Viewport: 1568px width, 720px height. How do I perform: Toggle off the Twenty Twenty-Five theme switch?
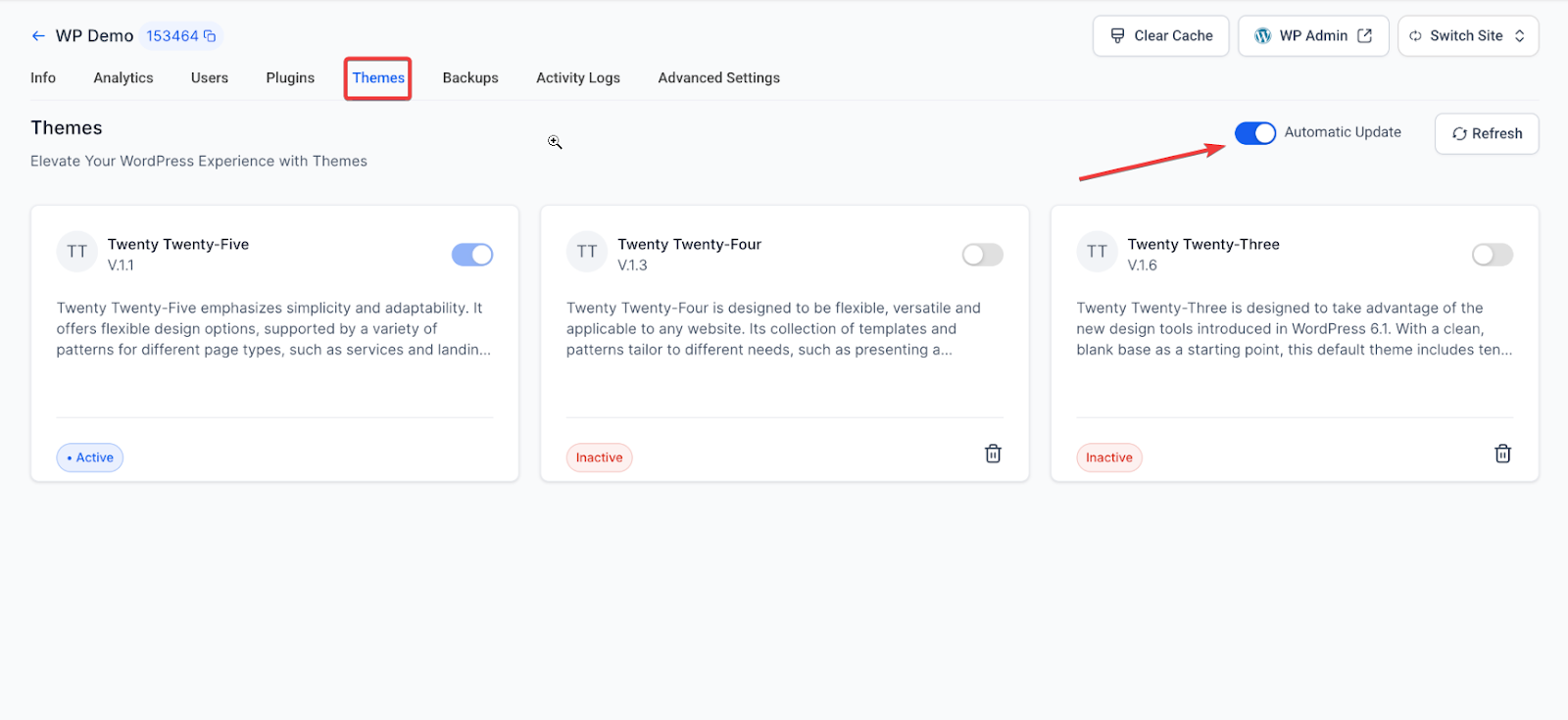pos(472,255)
